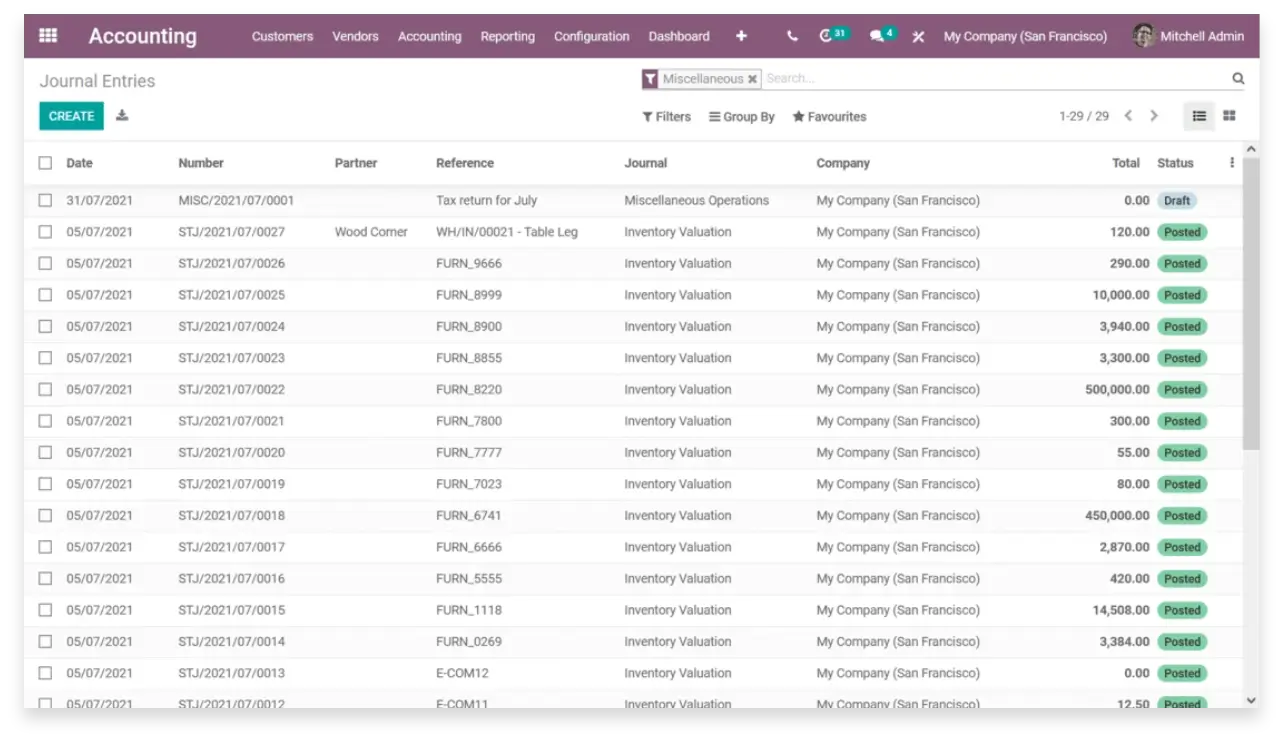Tick checkbox for STJ/2021/07/0022 row
This screenshot has height=742, width=1284.
pyautogui.click(x=45, y=390)
